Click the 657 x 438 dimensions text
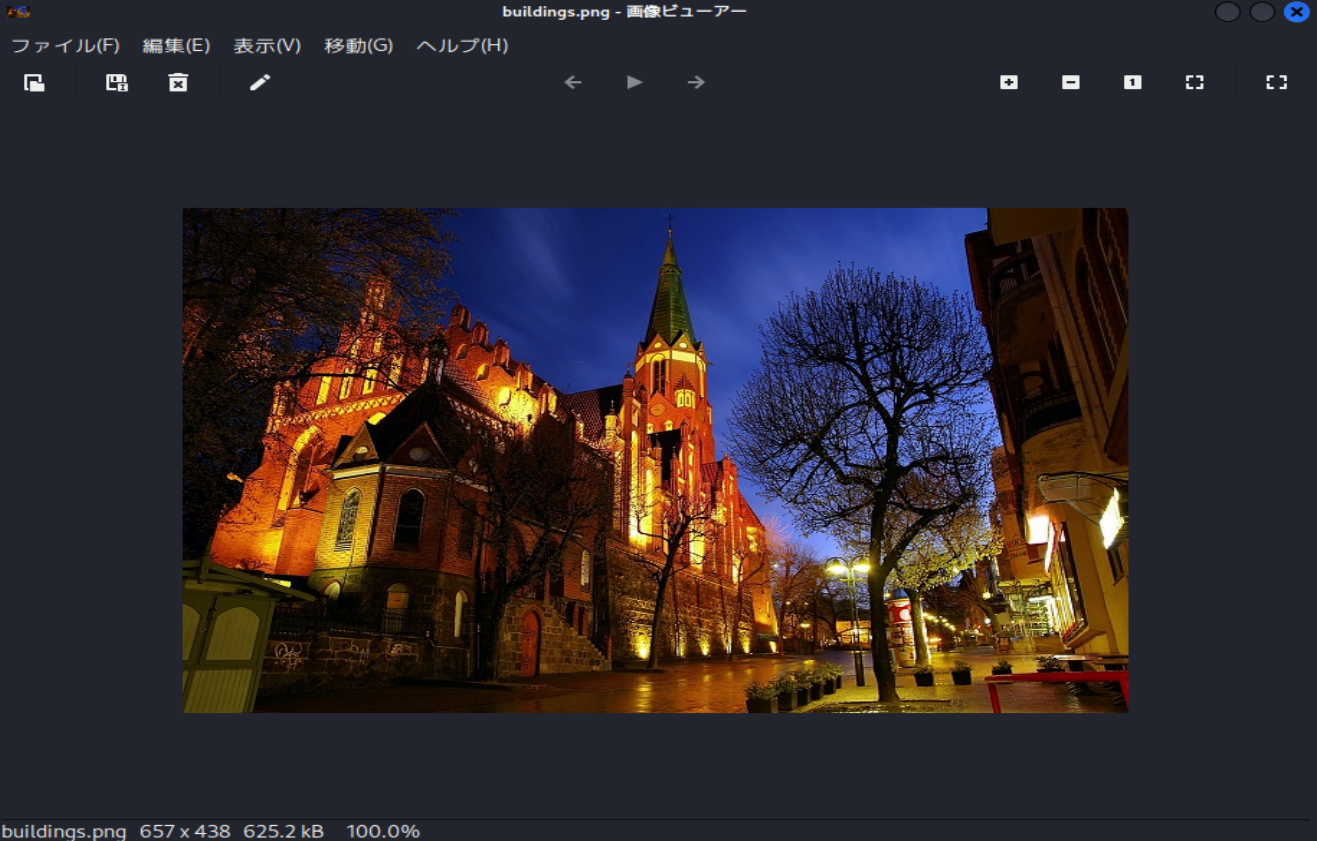 (185, 831)
